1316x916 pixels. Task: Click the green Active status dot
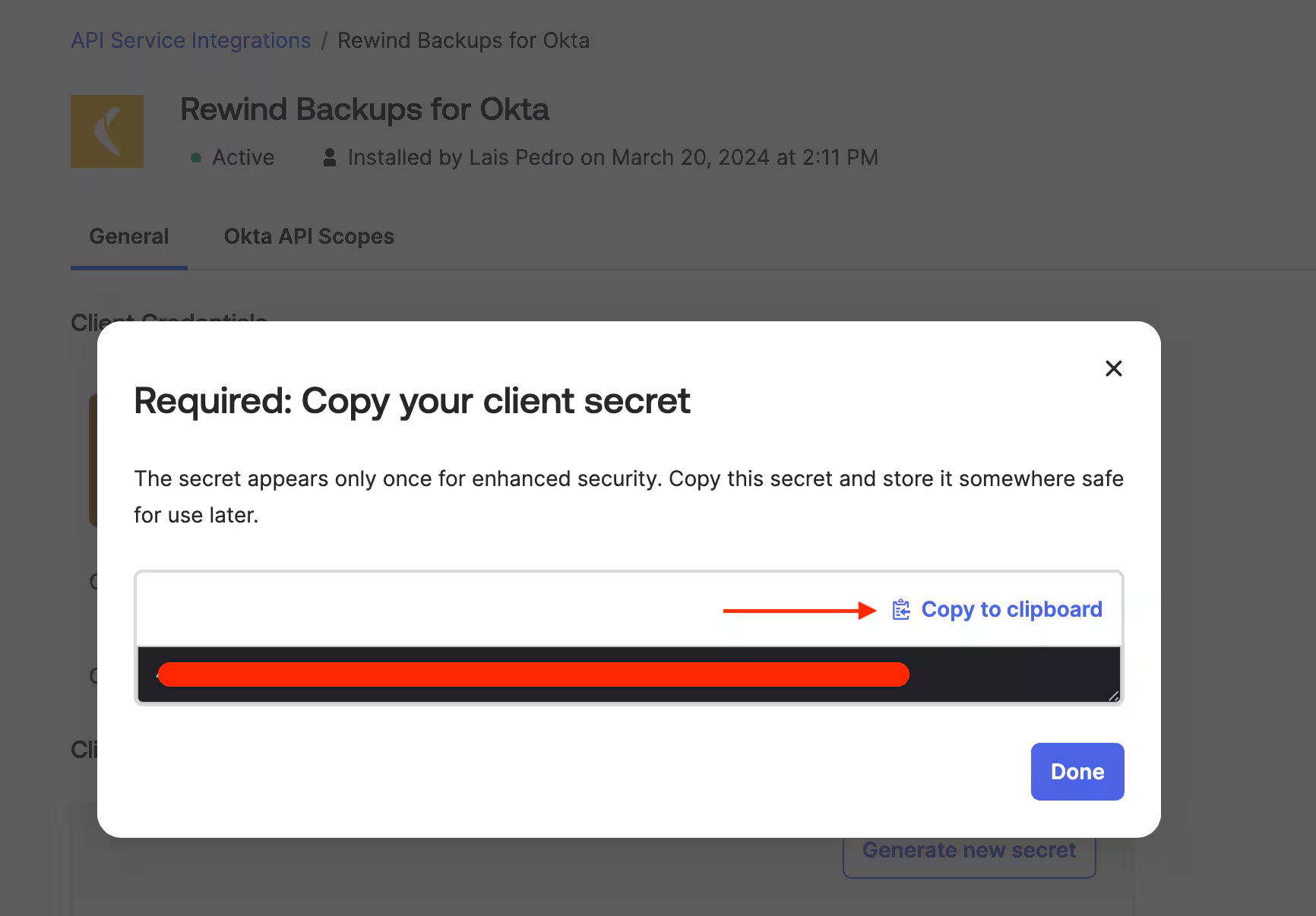coord(196,158)
